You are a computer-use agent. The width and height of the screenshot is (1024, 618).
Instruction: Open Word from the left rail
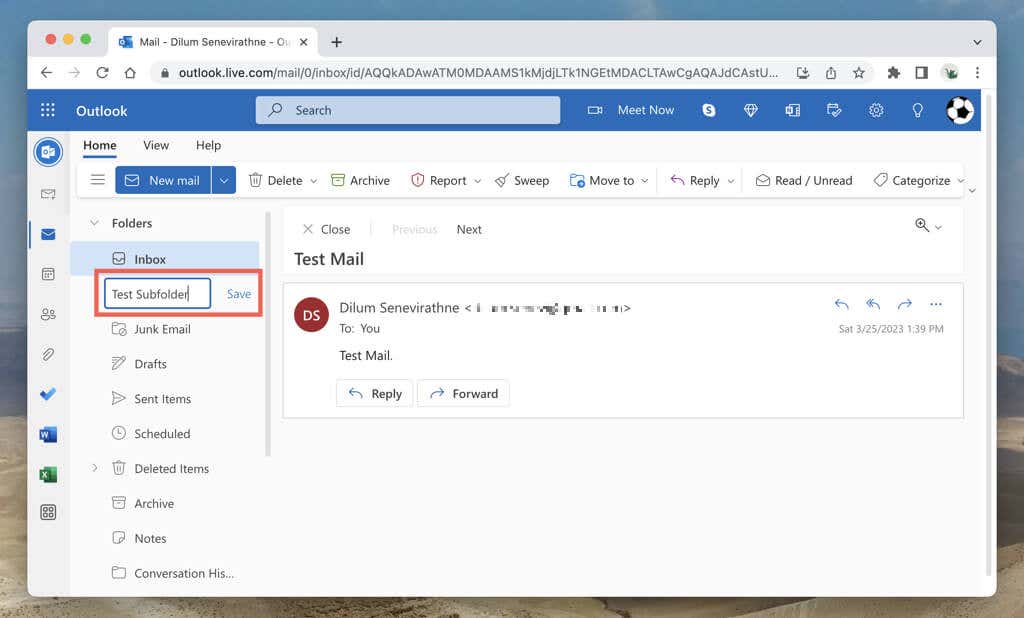[48, 434]
